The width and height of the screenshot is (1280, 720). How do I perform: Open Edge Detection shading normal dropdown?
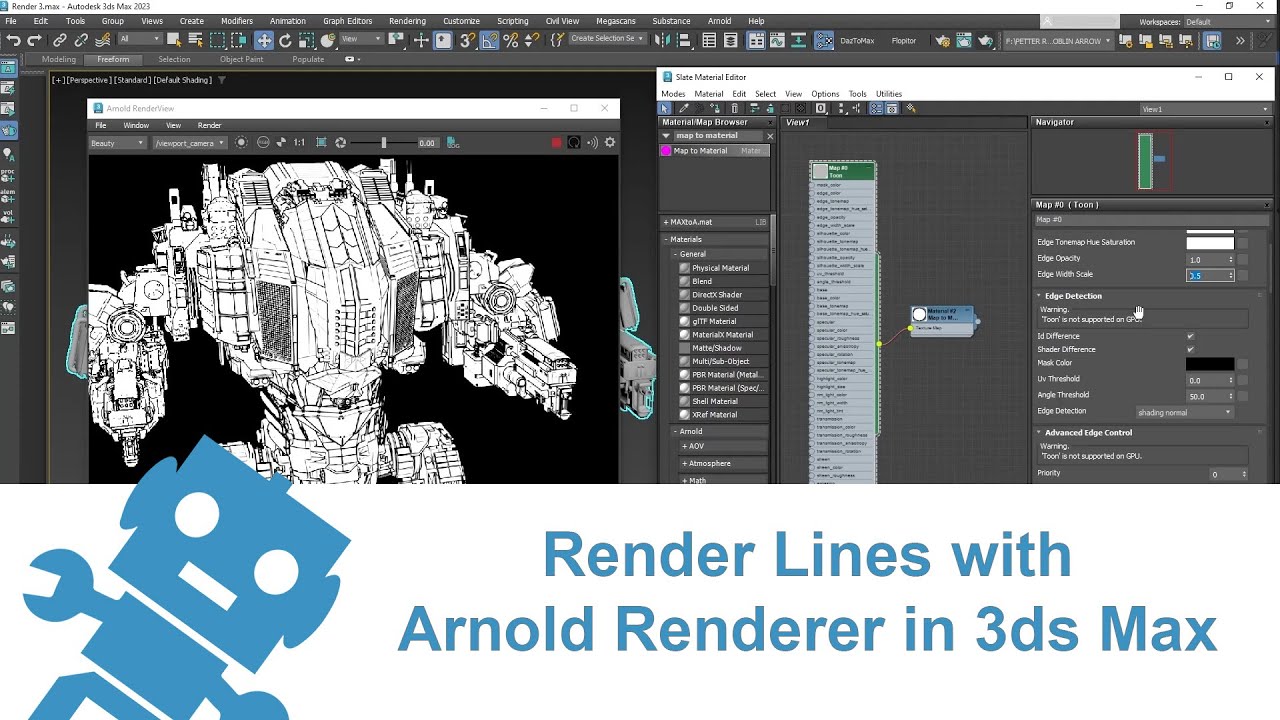pos(1184,412)
